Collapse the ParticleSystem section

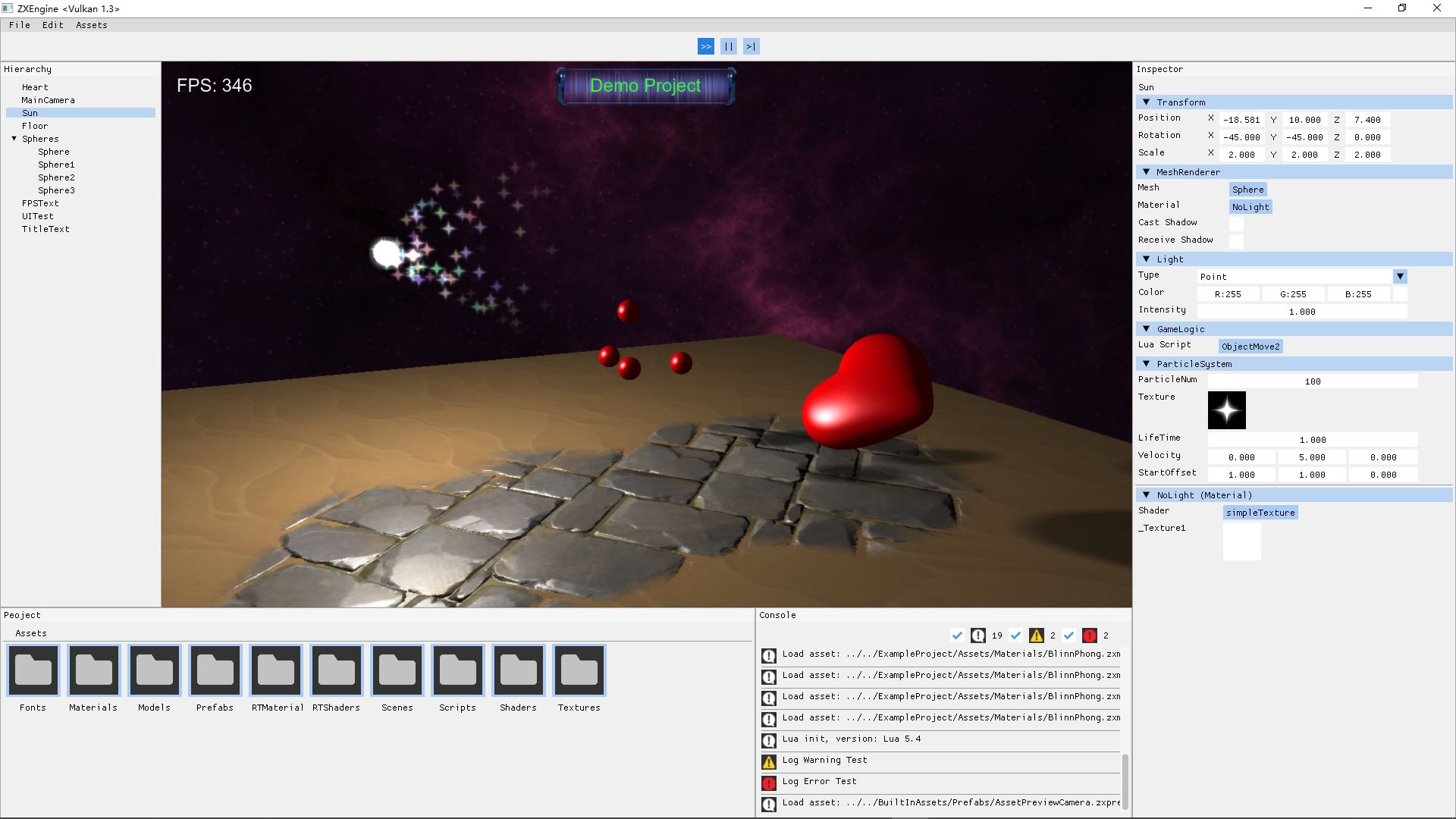pyautogui.click(x=1146, y=364)
